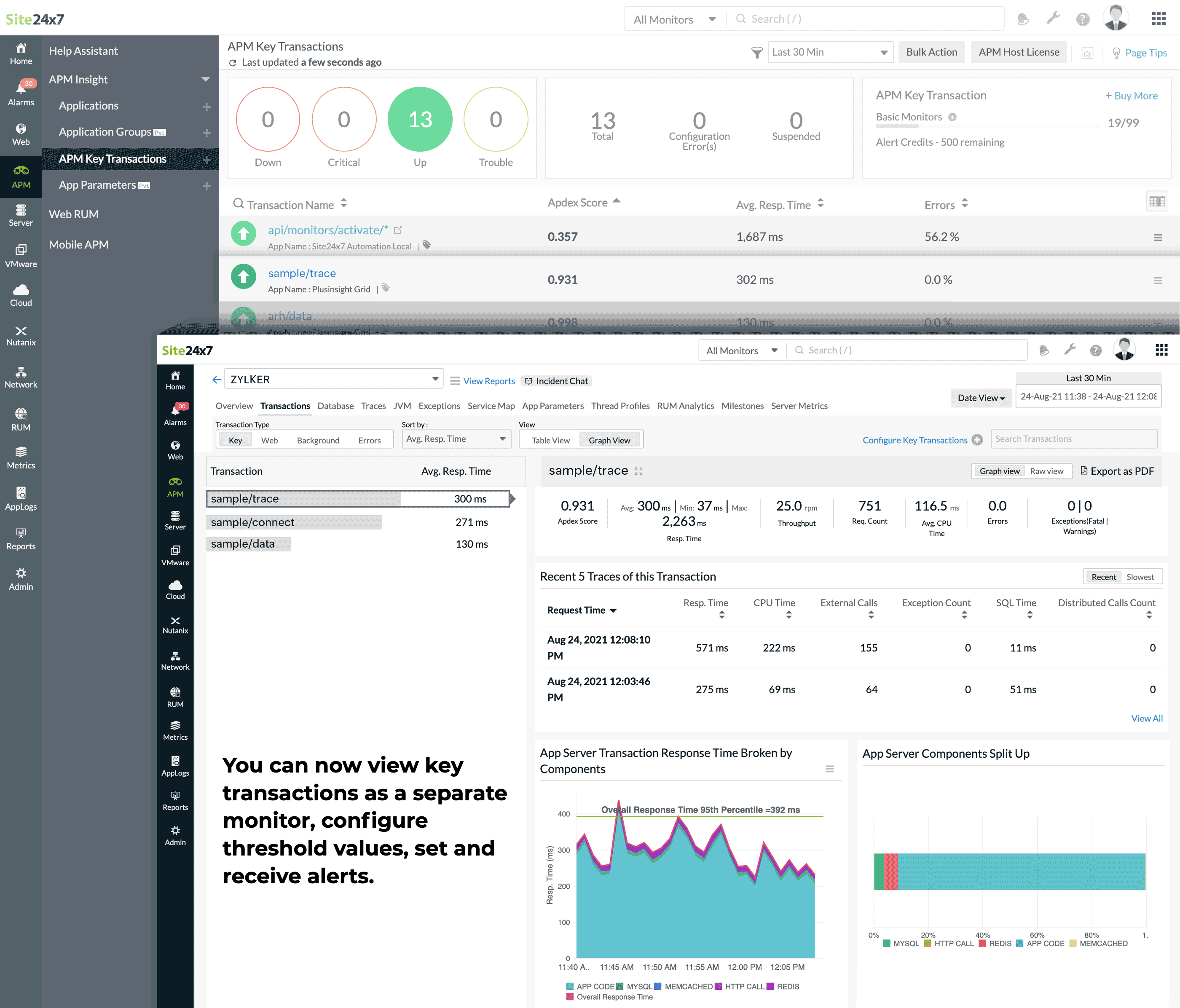Screen dimensions: 1180x1008
Task: Open the apps grid icon in top header
Action: [1159, 19]
